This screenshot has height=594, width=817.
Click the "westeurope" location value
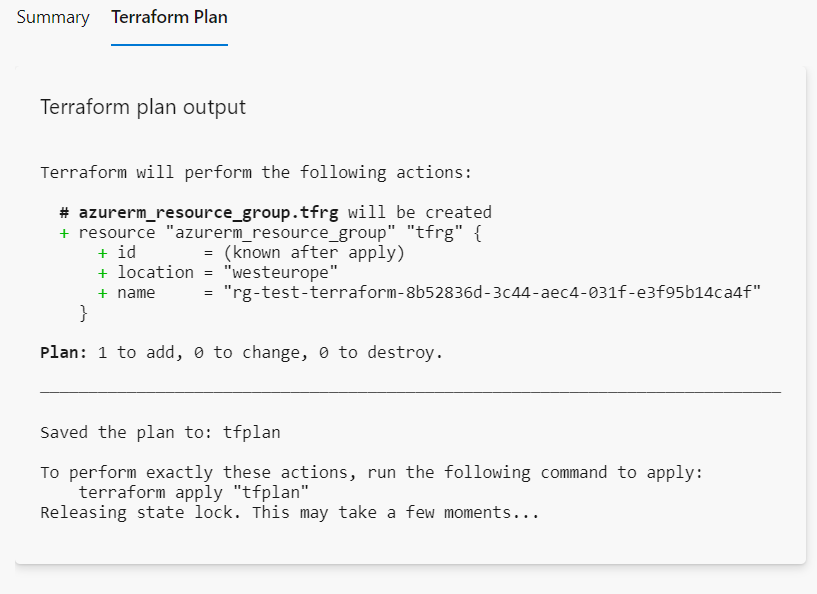click(280, 272)
